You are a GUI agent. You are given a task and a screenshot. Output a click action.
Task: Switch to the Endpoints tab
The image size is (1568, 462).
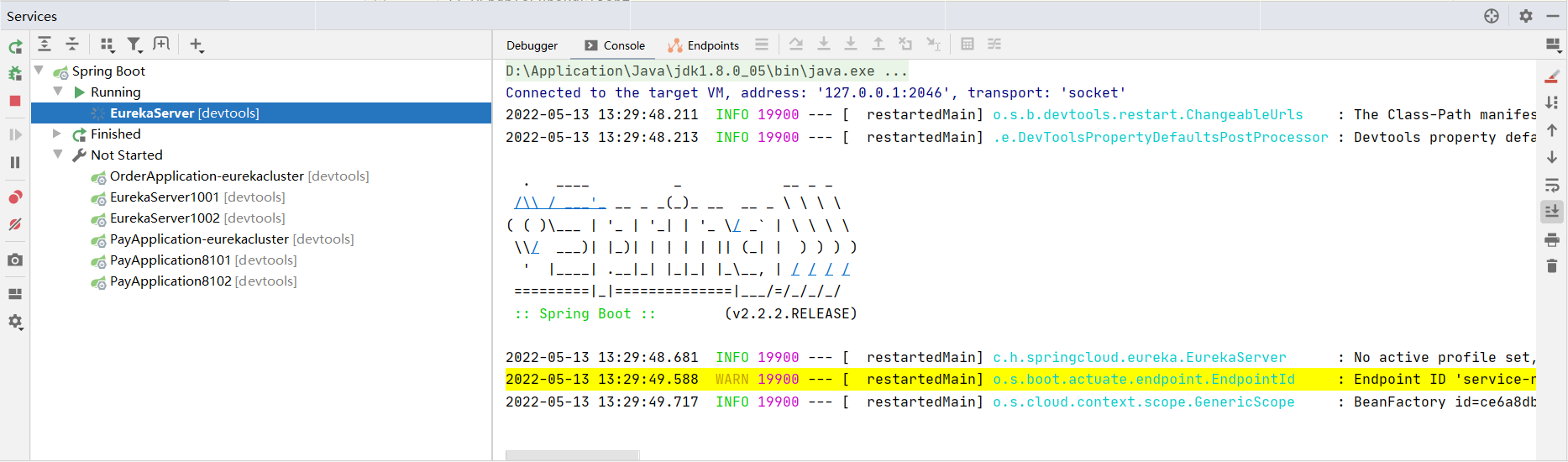click(704, 45)
